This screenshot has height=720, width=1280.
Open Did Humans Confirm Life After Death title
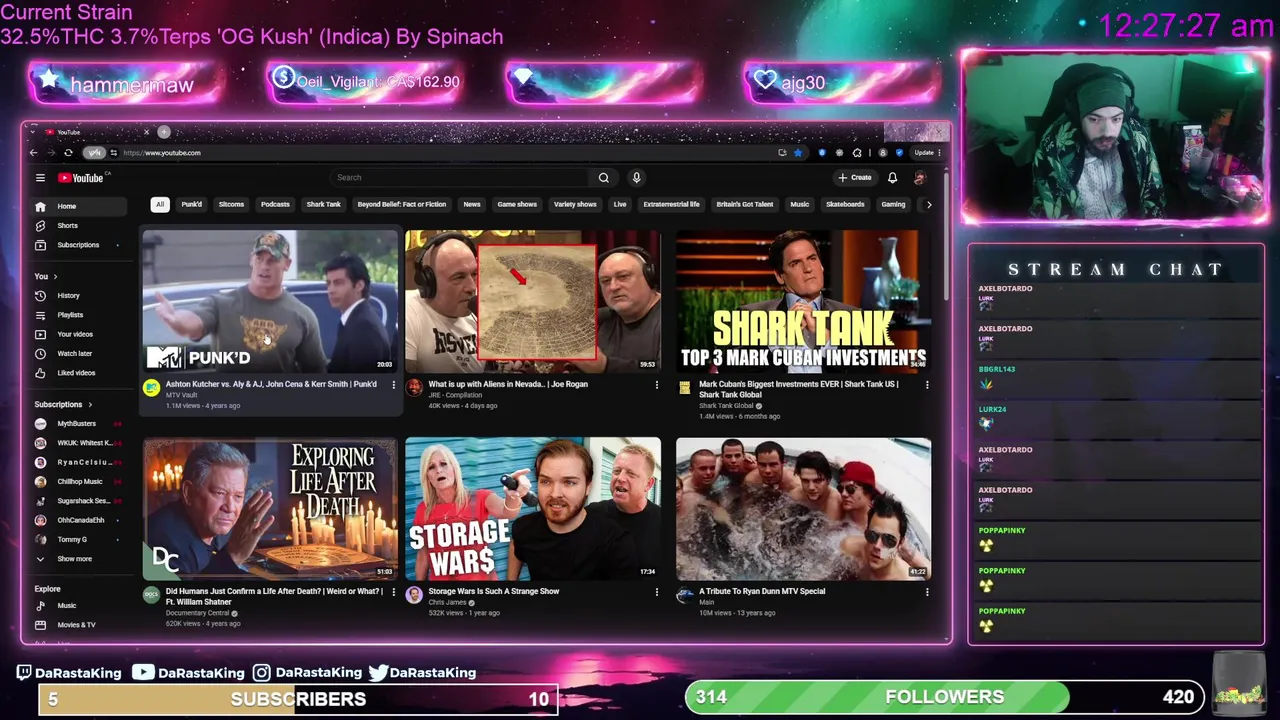274,596
